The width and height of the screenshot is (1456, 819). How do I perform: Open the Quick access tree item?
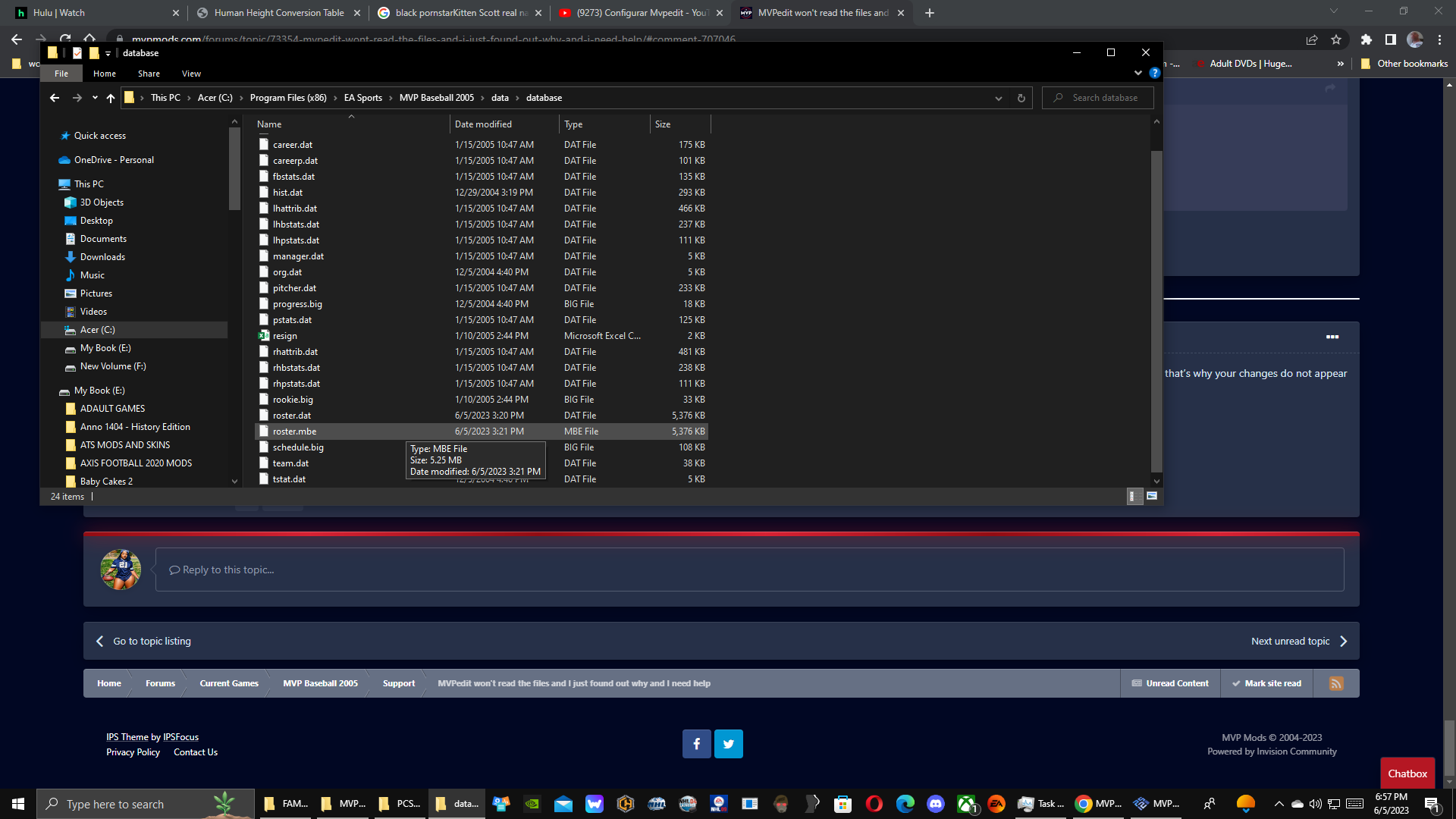pyautogui.click(x=100, y=136)
